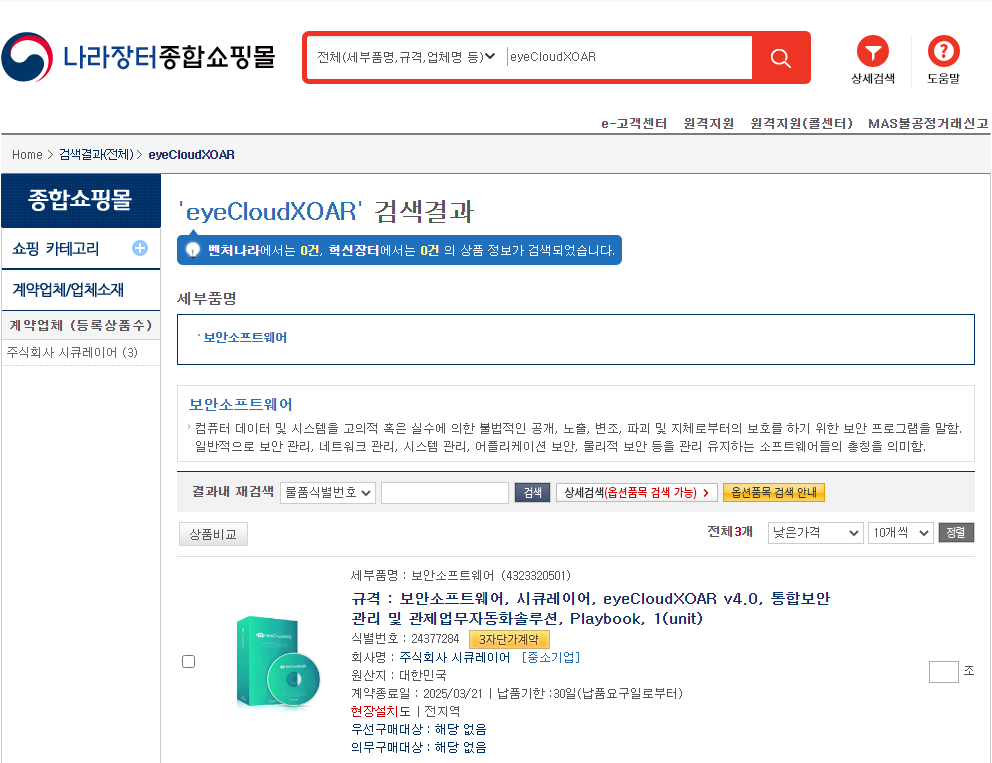Open 상세검색 via the red funnel icon

click(x=872, y=52)
